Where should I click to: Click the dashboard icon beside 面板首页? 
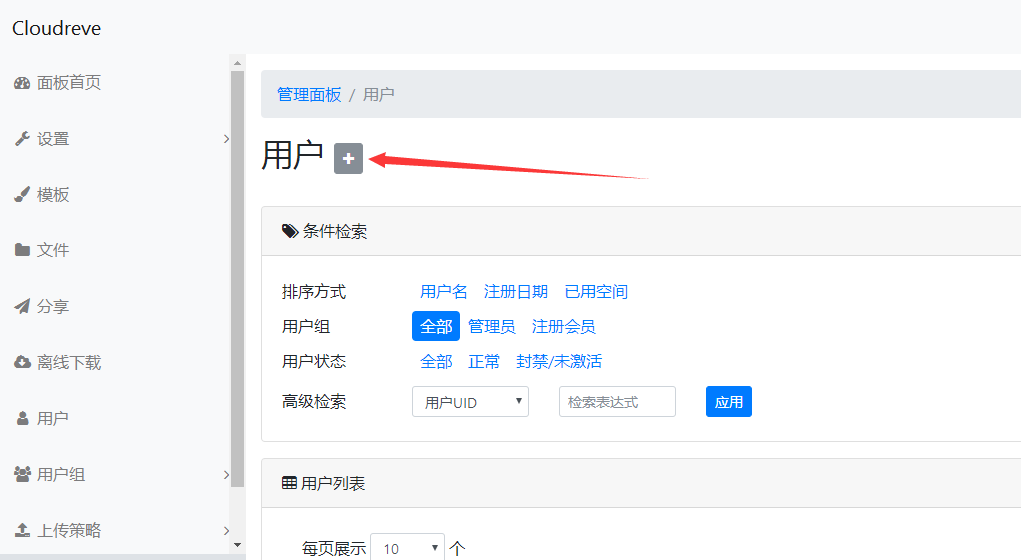tap(22, 83)
